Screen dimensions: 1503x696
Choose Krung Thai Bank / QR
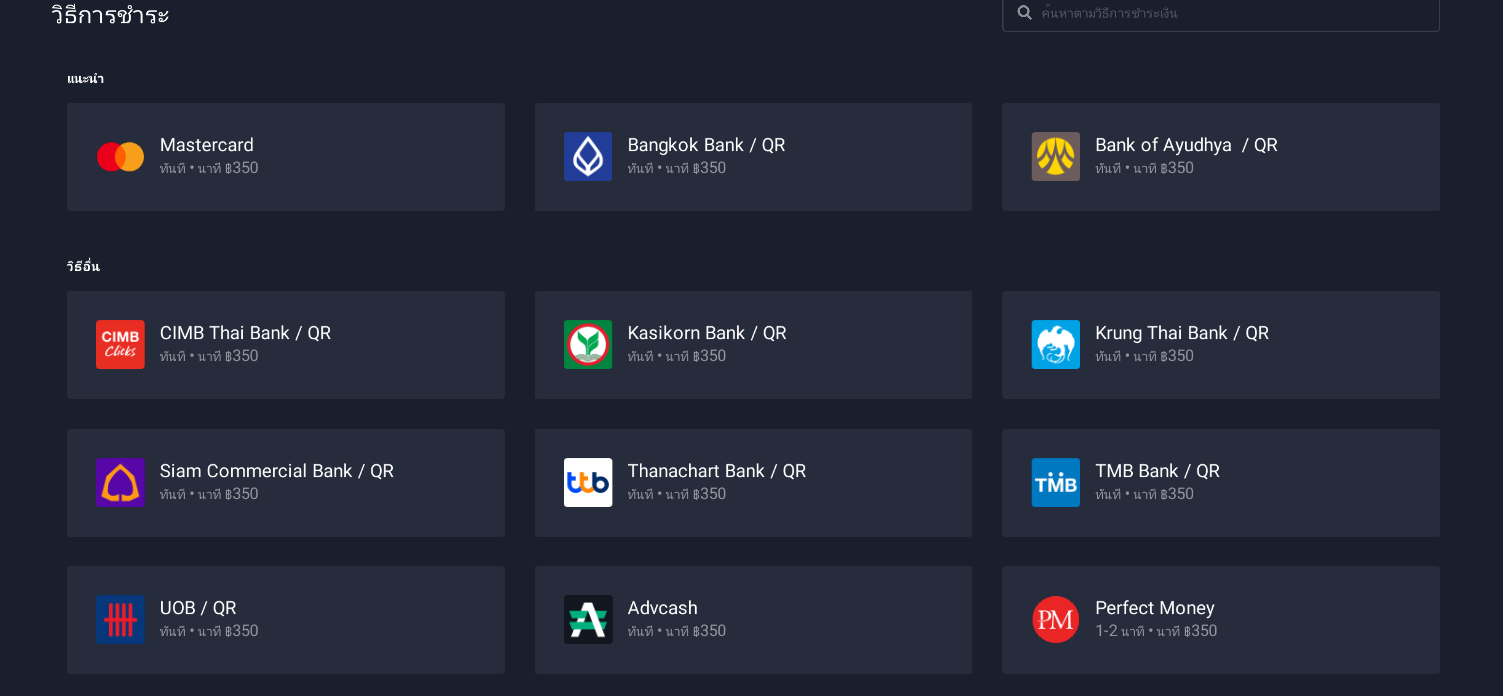1221,345
